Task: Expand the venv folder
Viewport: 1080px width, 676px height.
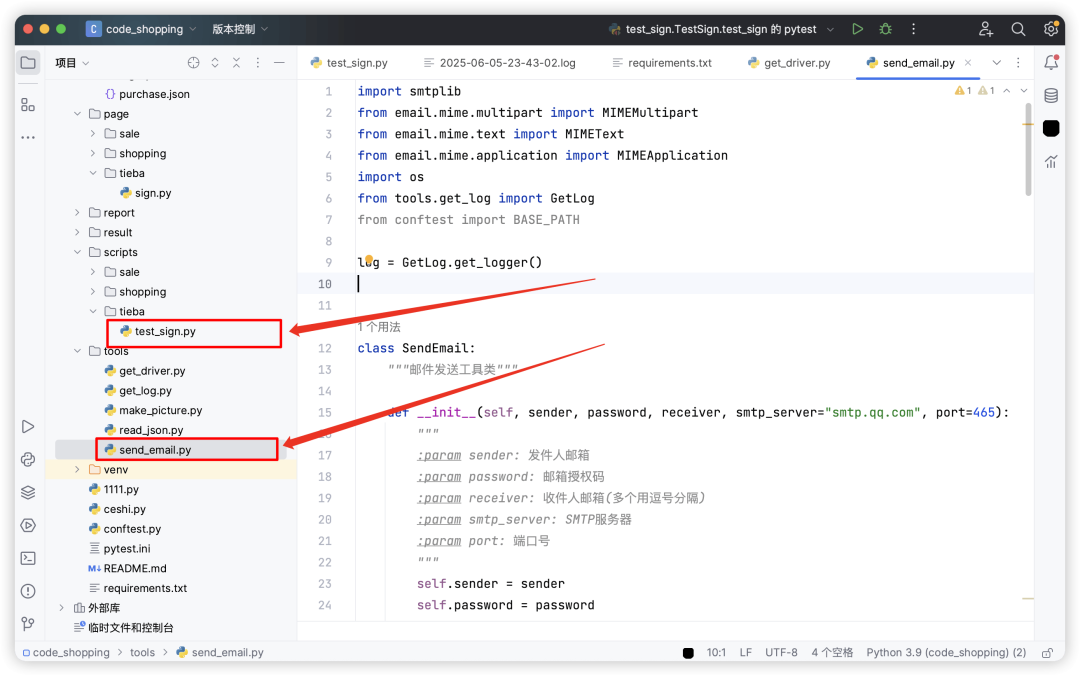Action: (77, 470)
